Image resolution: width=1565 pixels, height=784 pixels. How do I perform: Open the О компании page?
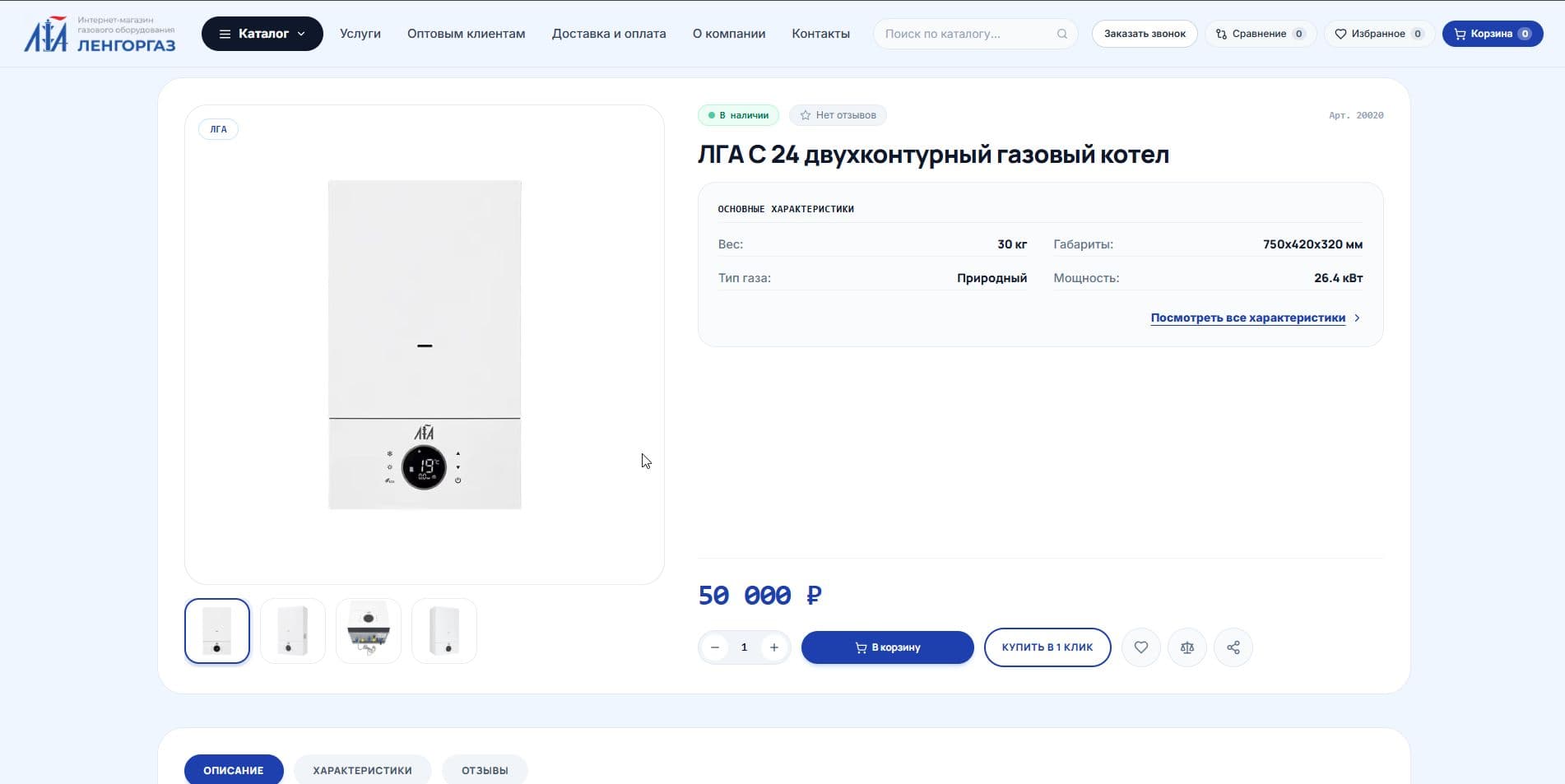(x=729, y=34)
